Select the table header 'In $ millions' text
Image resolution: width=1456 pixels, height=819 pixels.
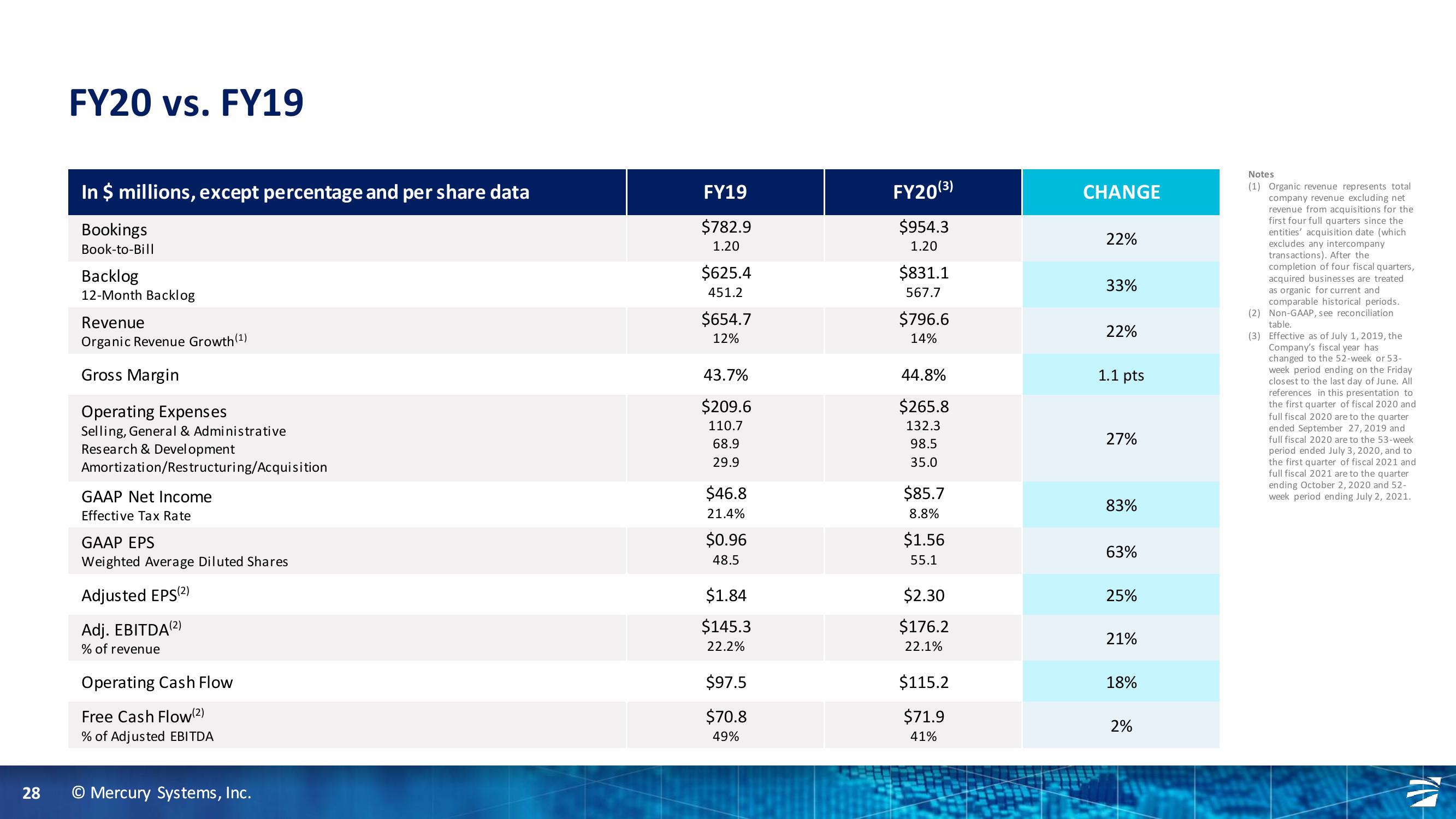(305, 192)
